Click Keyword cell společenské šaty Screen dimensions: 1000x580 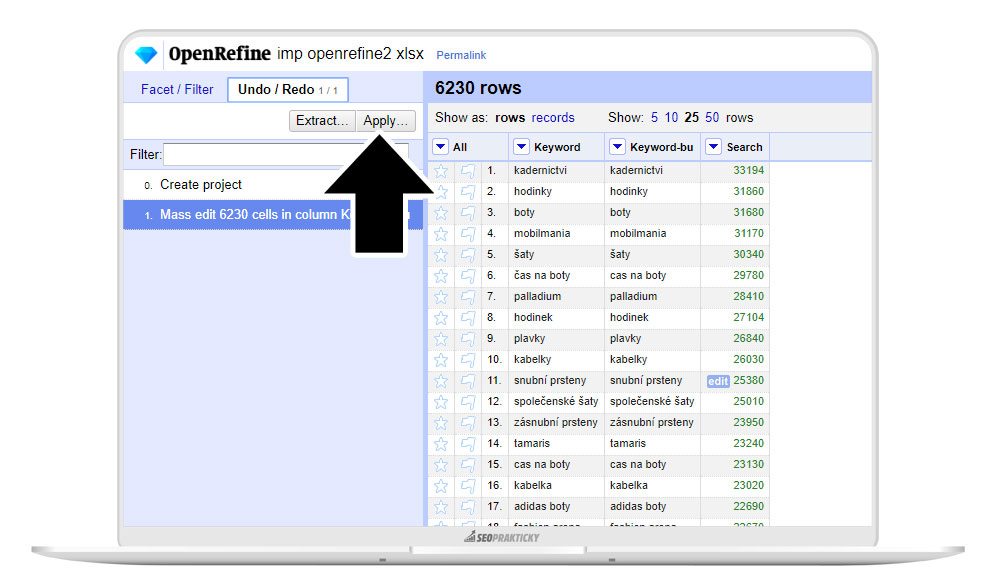click(556, 402)
